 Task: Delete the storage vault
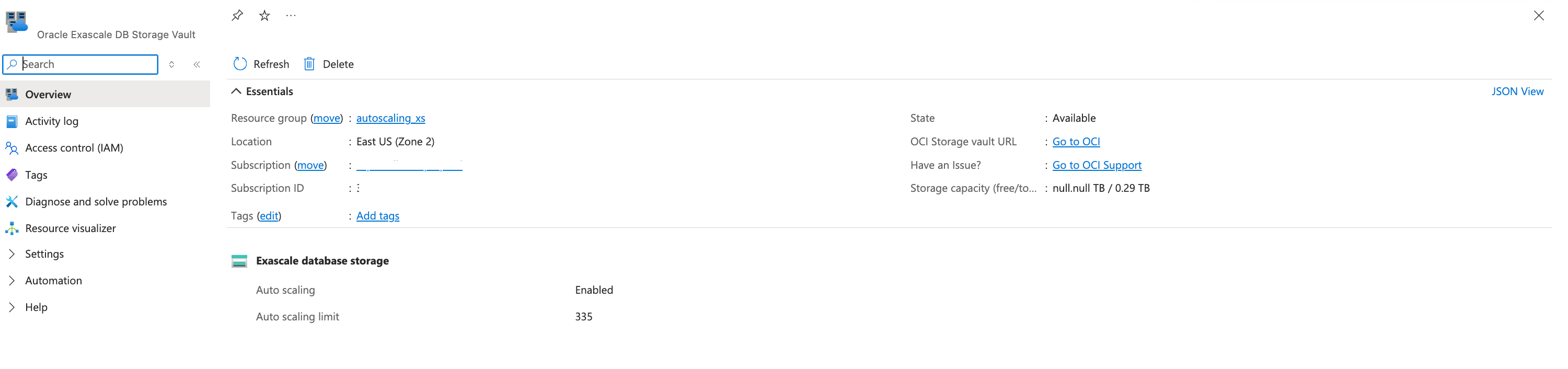328,64
